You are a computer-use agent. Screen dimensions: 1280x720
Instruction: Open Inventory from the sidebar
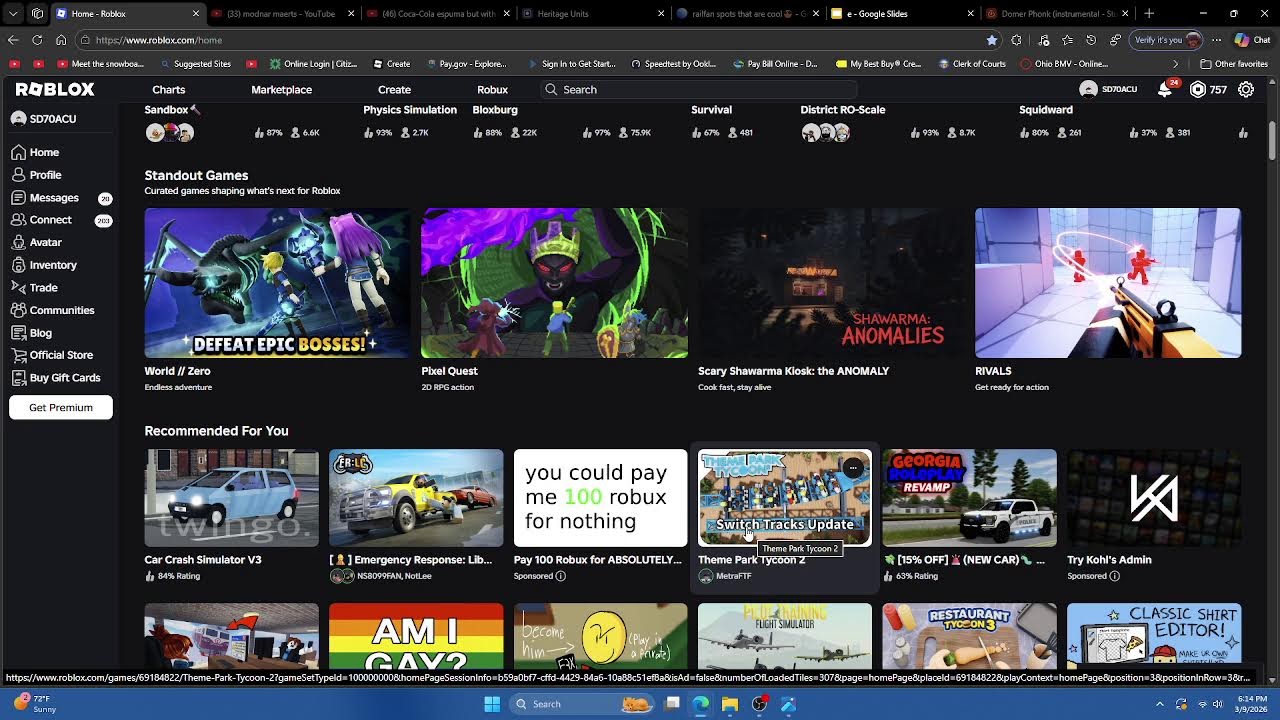(44, 265)
